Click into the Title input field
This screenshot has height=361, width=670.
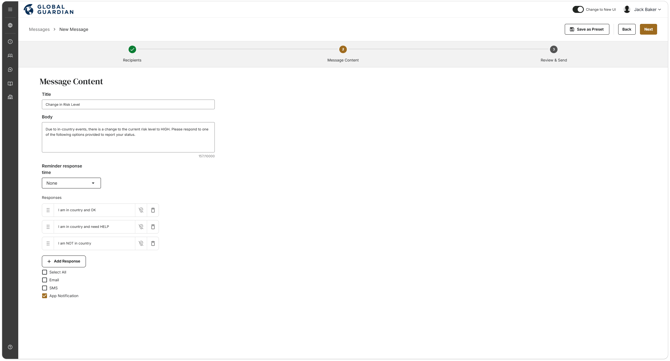128,105
